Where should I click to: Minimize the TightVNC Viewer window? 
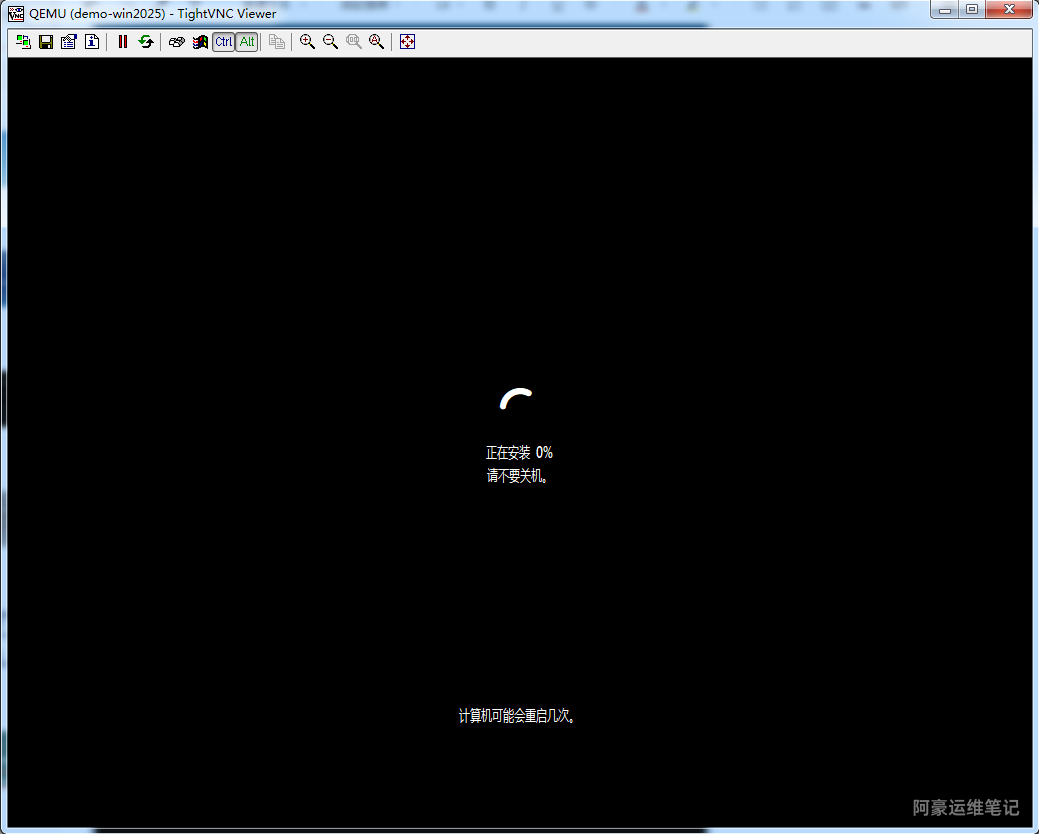(x=945, y=10)
